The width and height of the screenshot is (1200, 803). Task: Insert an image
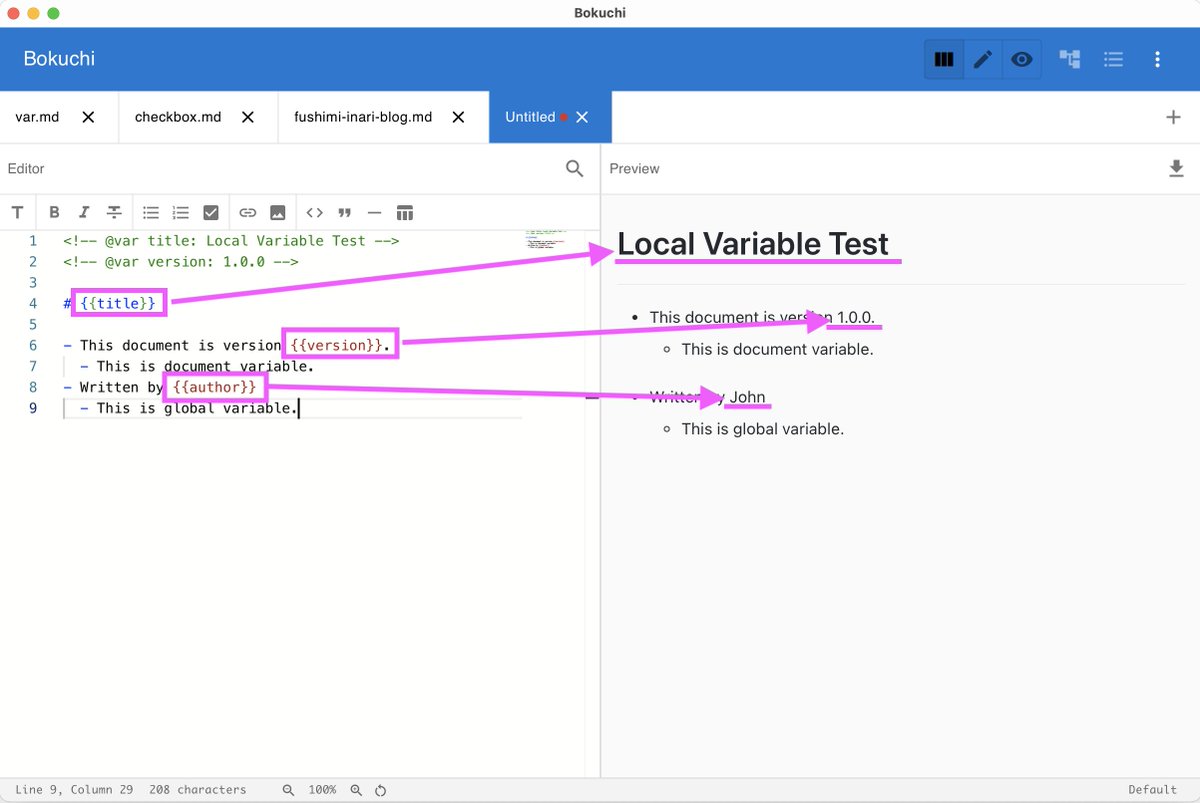coord(278,212)
